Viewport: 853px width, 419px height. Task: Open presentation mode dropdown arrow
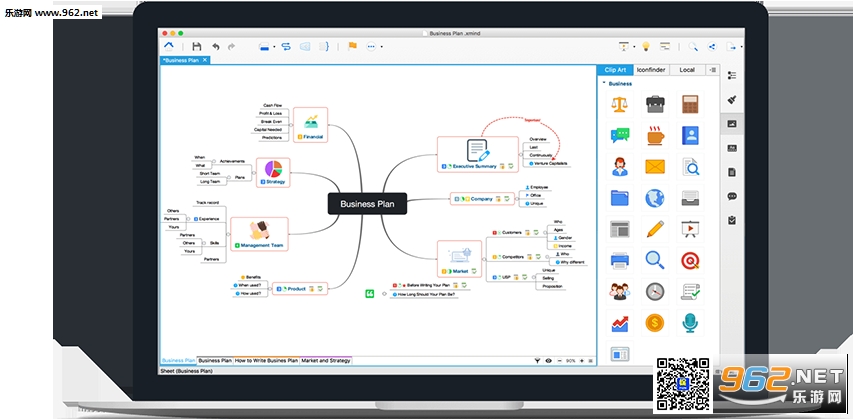634,47
